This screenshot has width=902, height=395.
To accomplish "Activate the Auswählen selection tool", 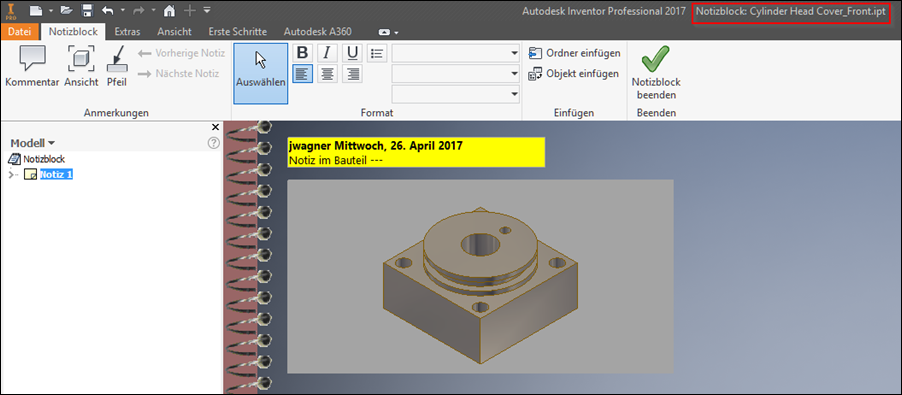I will 261,74.
